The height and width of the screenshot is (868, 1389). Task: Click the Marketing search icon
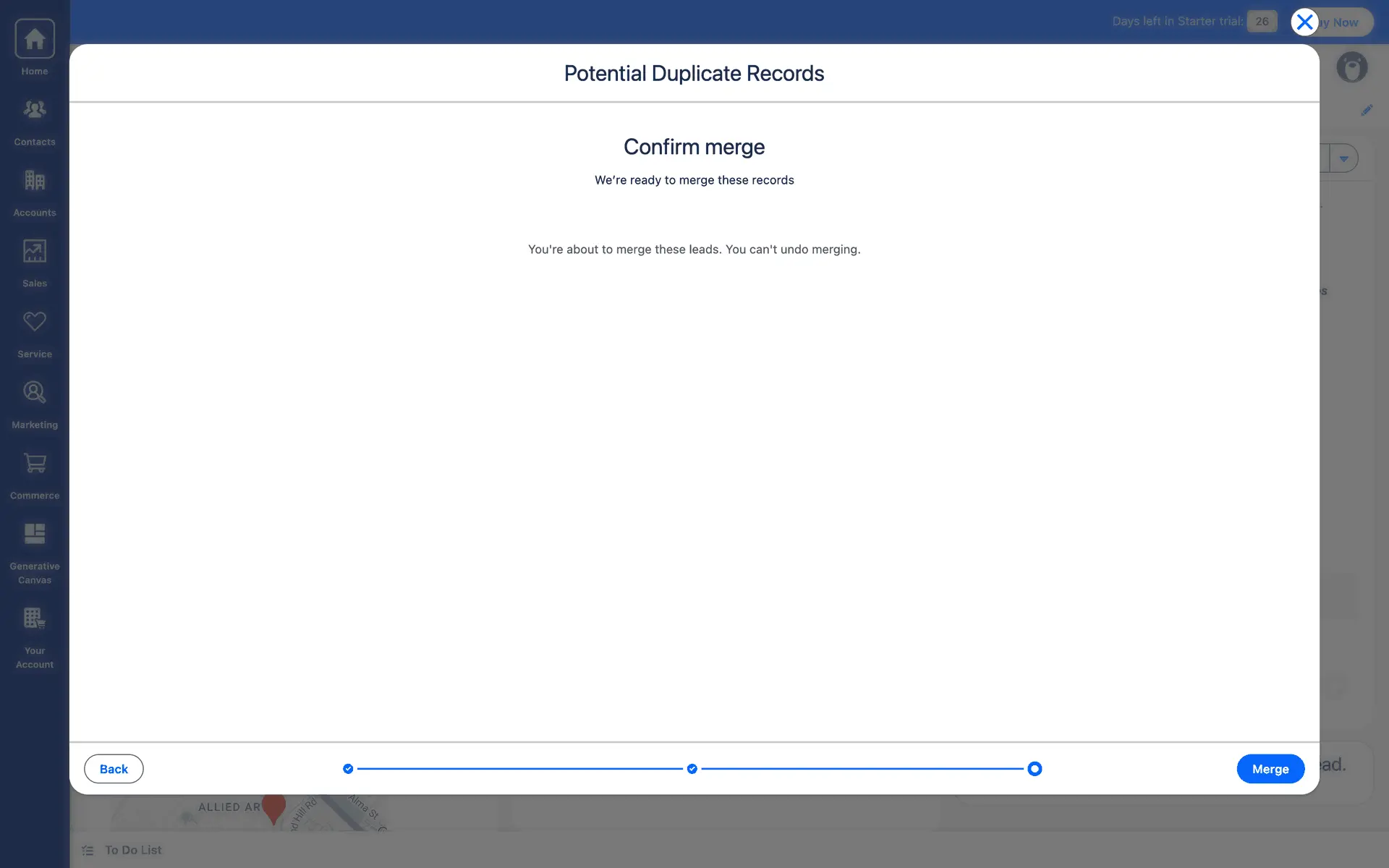pos(34,393)
